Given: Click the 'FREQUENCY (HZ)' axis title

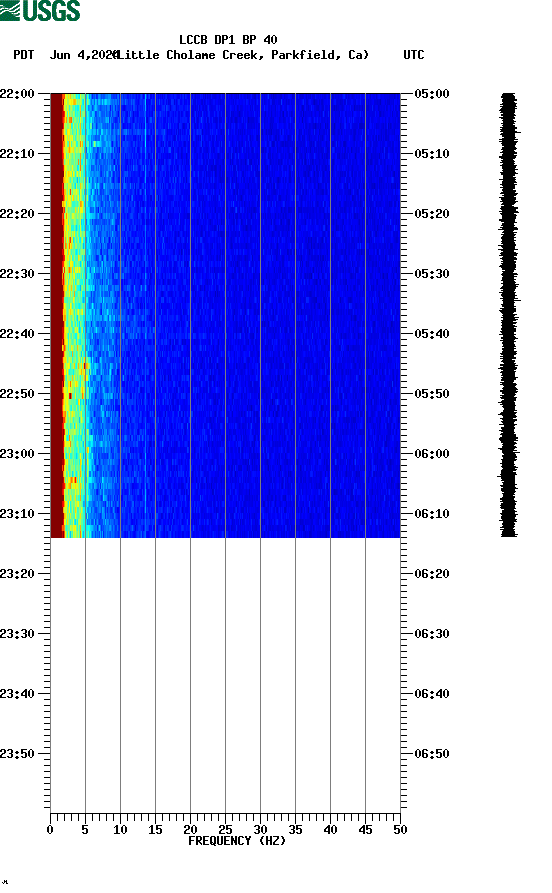Looking at the screenshot, I should coord(237,841).
